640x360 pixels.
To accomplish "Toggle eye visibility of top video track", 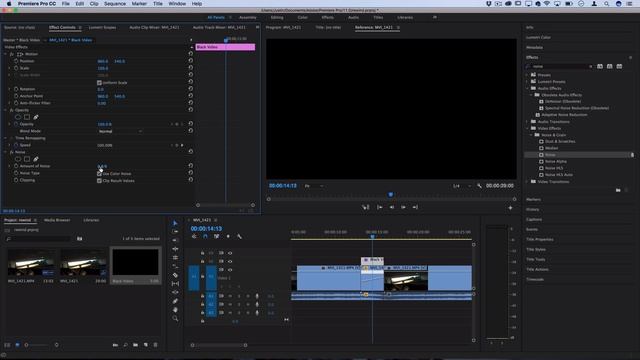I will coord(230,253).
